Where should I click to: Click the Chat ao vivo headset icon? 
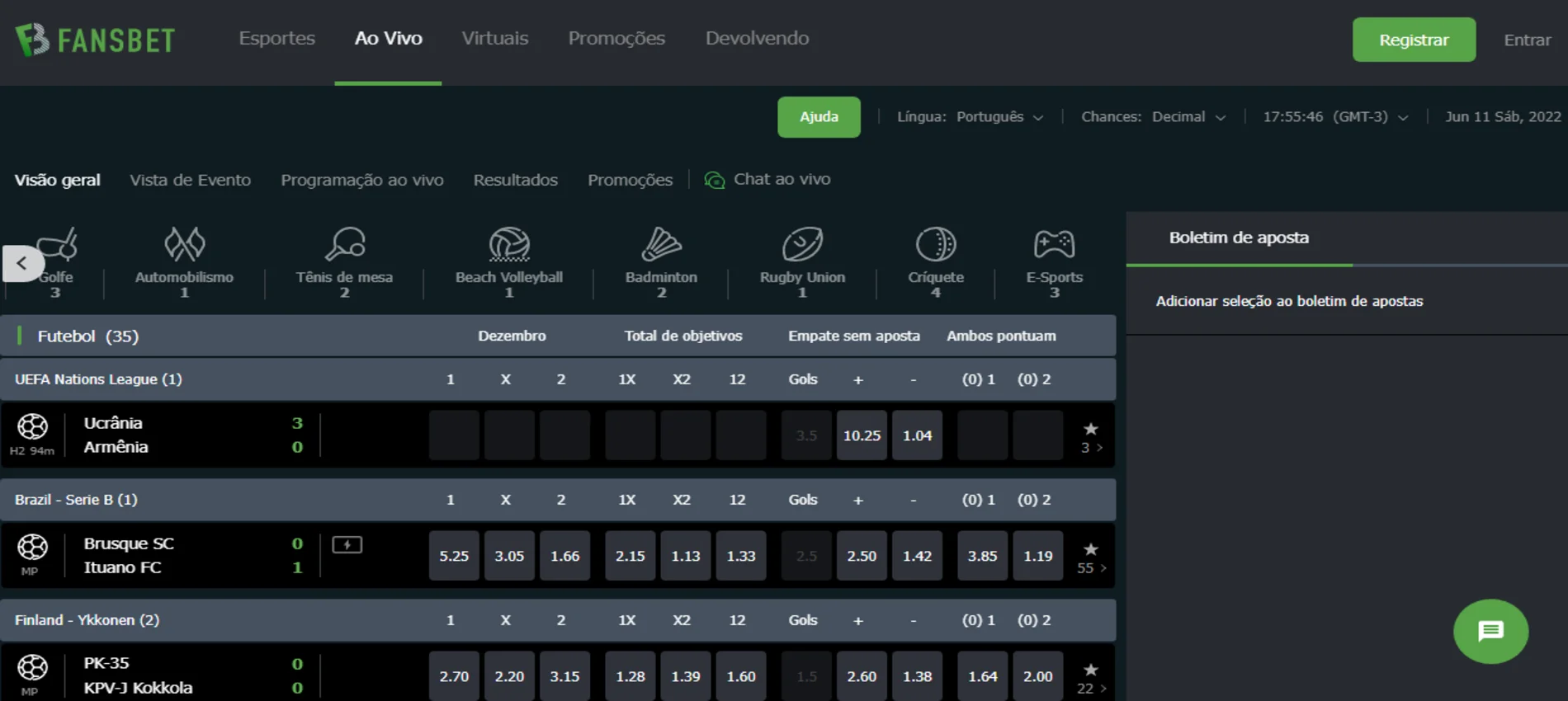pos(715,180)
